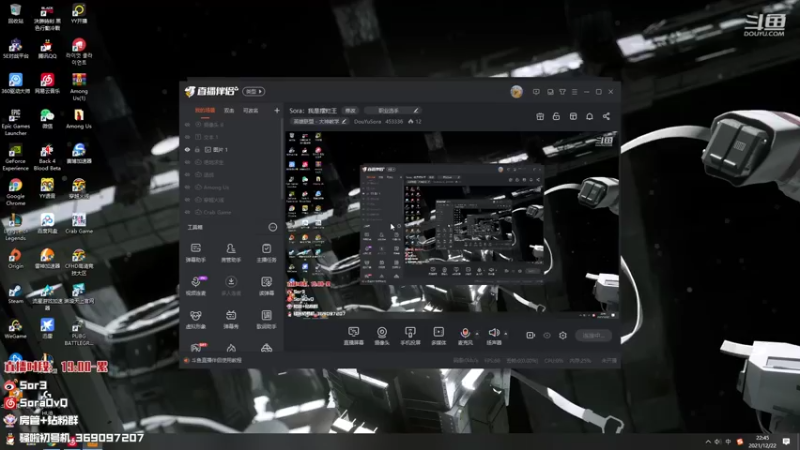800x450 pixels.
Task: Click the Epic Games Launcher desktop icon
Action: (15, 122)
